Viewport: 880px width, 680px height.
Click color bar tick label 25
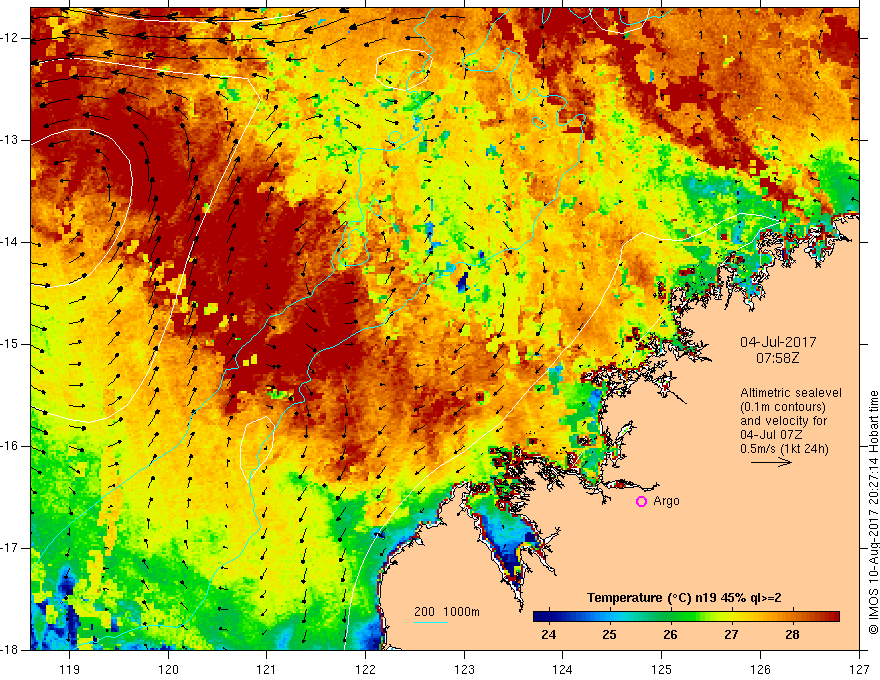click(x=609, y=635)
